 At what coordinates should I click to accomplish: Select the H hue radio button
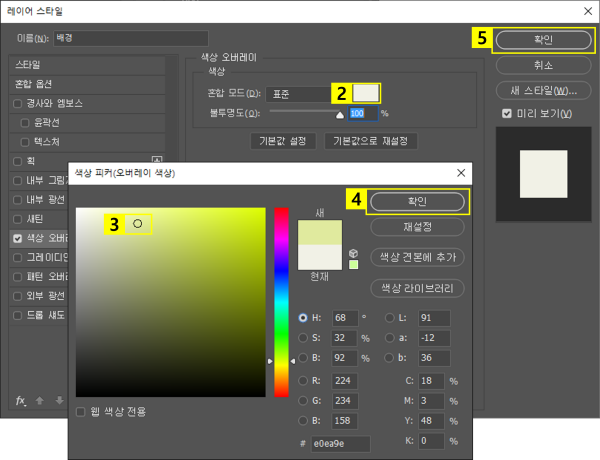click(x=303, y=318)
